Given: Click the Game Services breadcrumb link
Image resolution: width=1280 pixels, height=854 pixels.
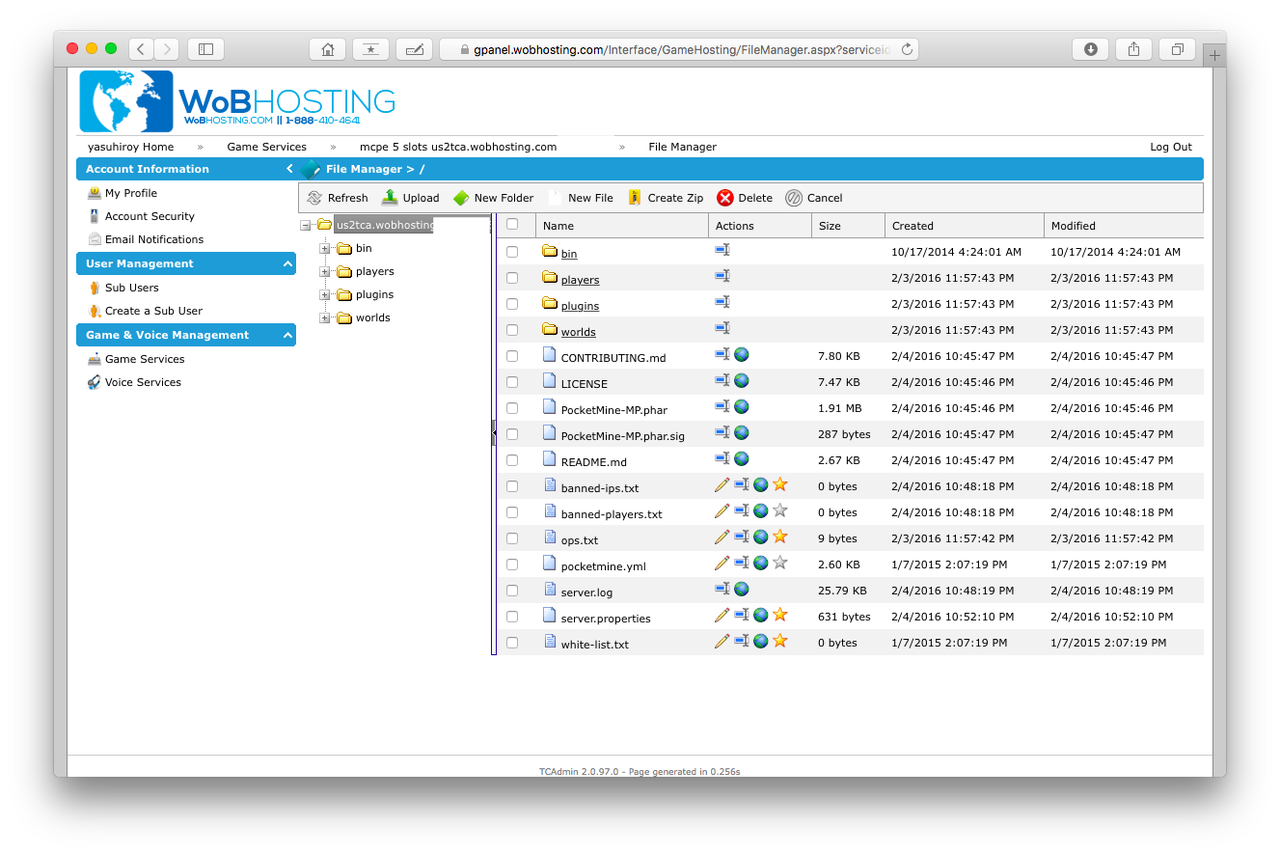Looking at the screenshot, I should (267, 147).
